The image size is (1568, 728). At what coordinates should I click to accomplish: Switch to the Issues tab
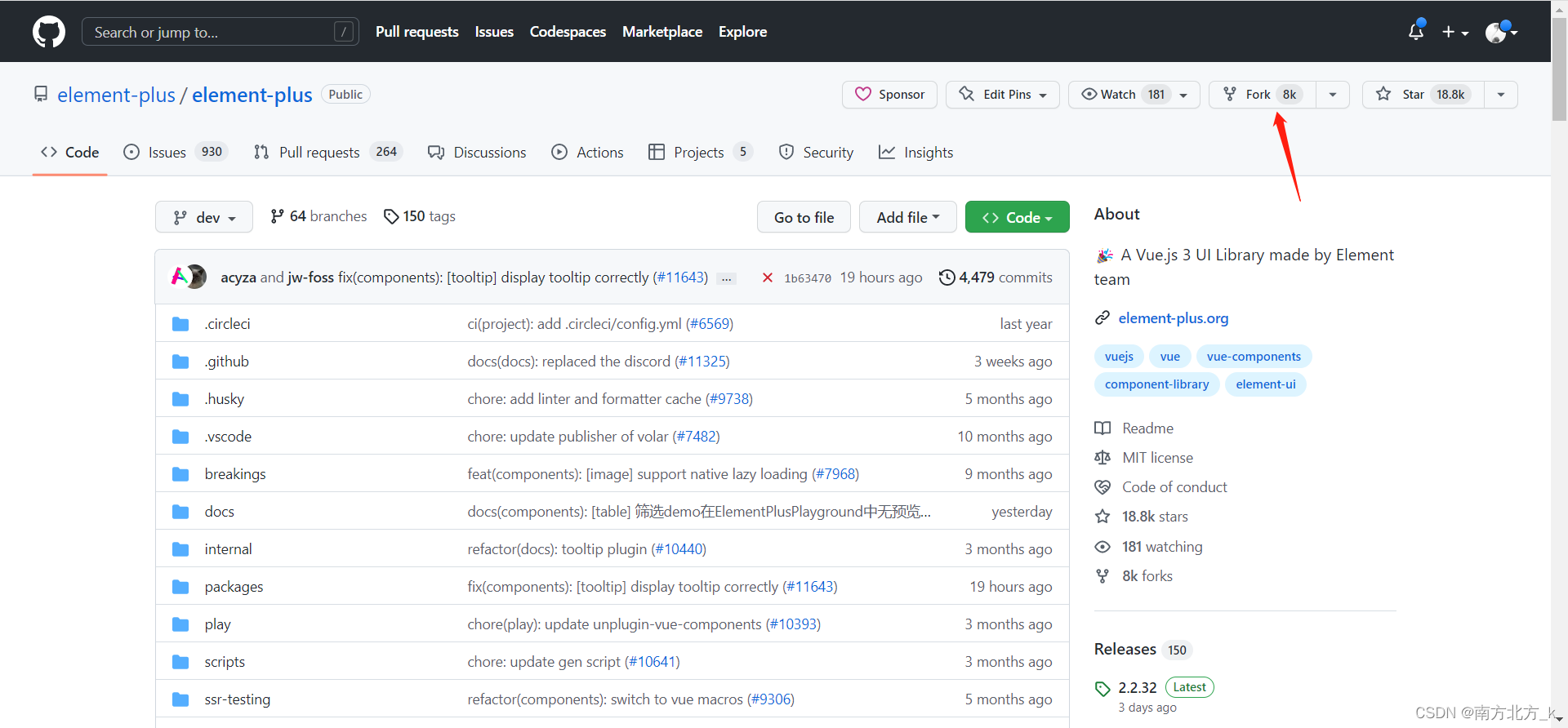(x=175, y=153)
